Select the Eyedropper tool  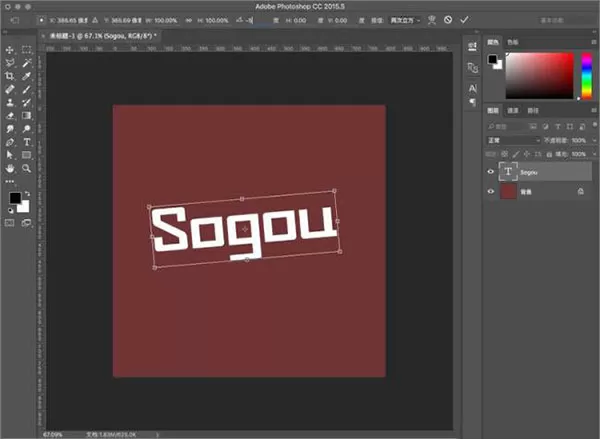[x=26, y=76]
